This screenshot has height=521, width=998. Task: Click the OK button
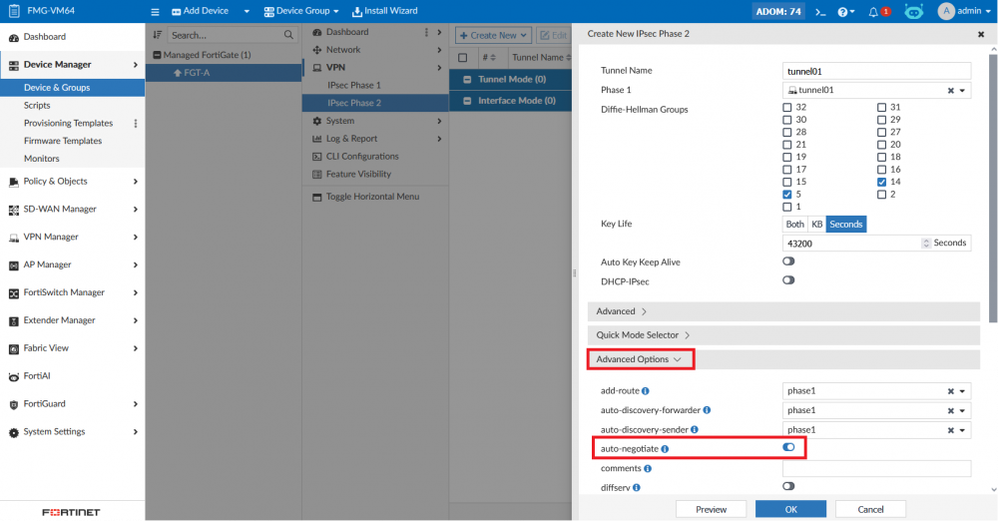pos(790,509)
